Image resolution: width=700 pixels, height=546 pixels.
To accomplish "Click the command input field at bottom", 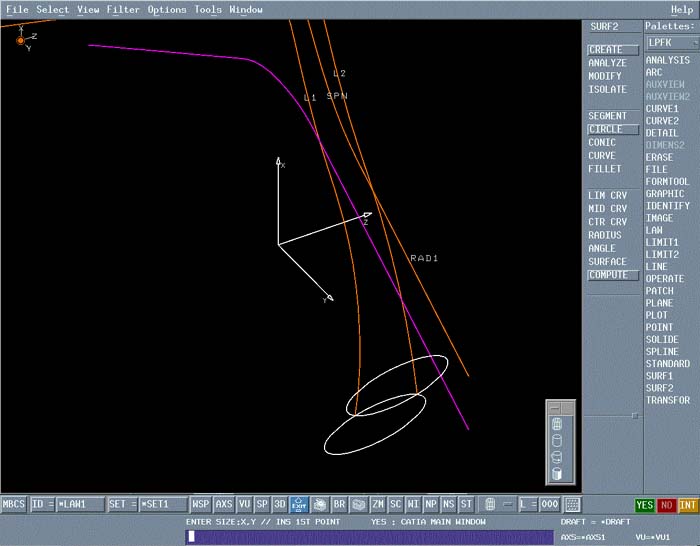I will [x=368, y=536].
